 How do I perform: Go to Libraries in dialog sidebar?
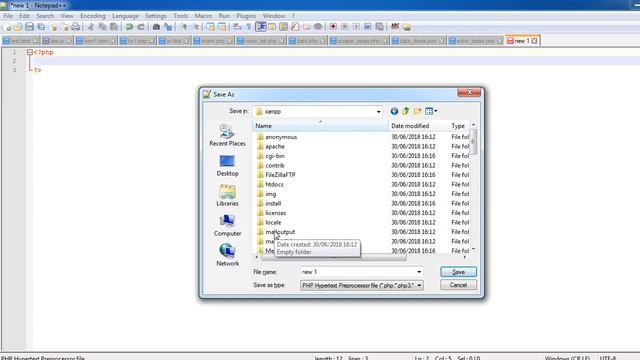(227, 196)
